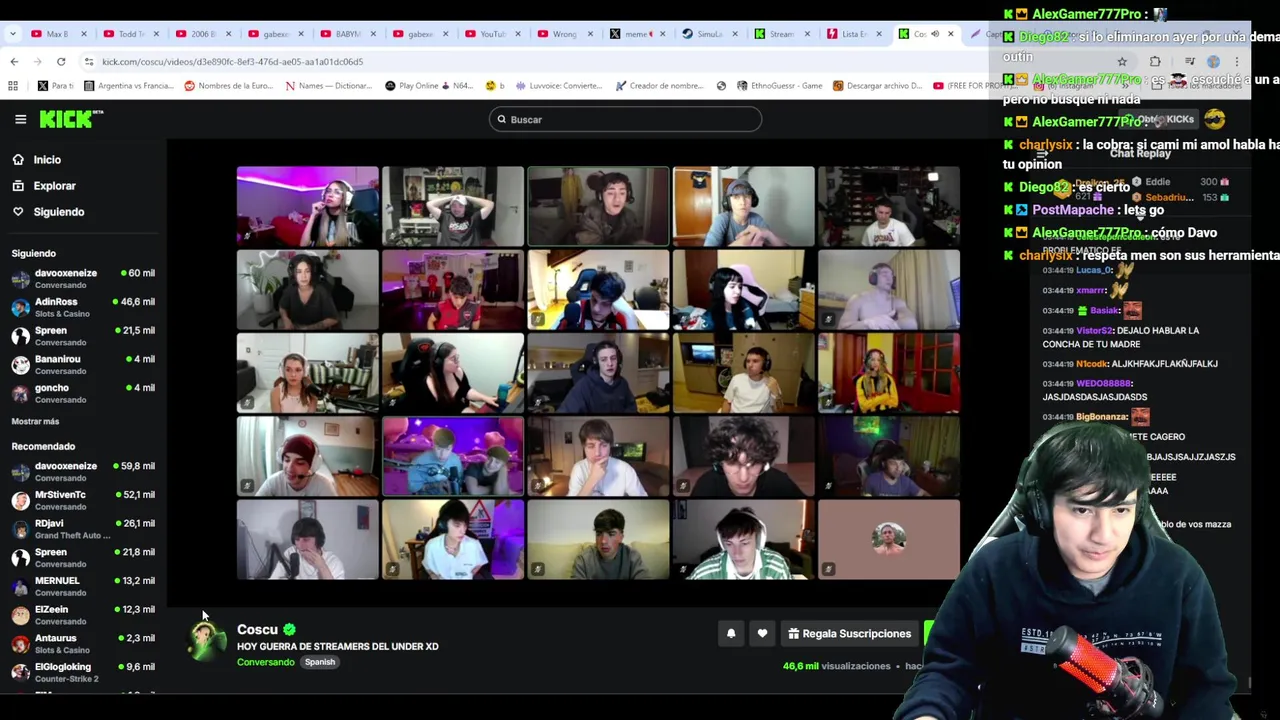
Task: Open ElGlogloking recommended channel
Action: [83, 672]
